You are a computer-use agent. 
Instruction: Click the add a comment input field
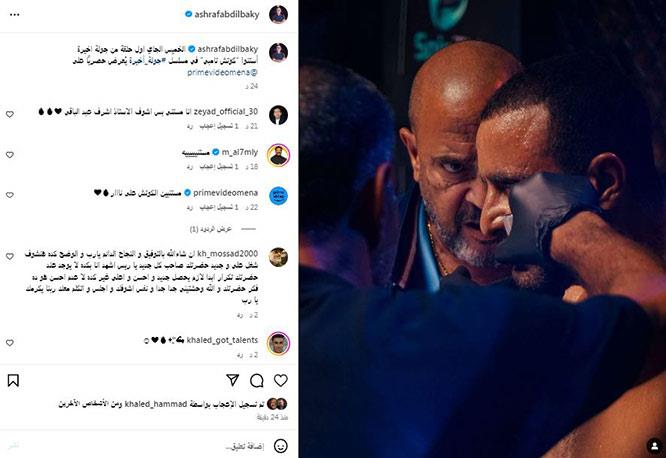140,446
